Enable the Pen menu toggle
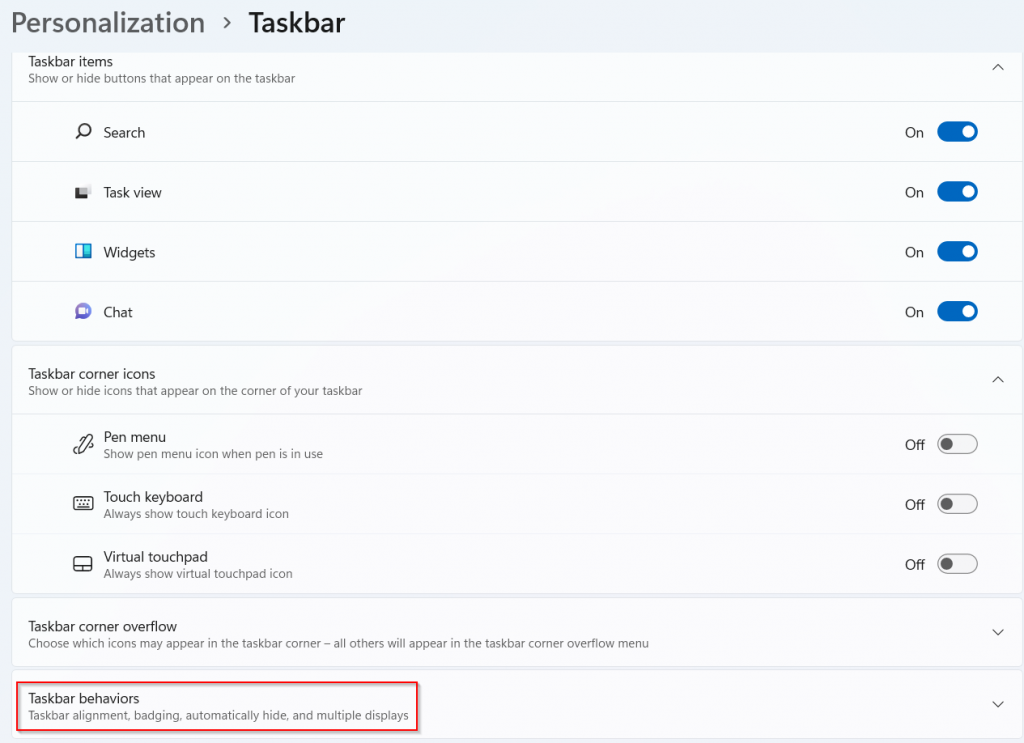 click(x=957, y=445)
